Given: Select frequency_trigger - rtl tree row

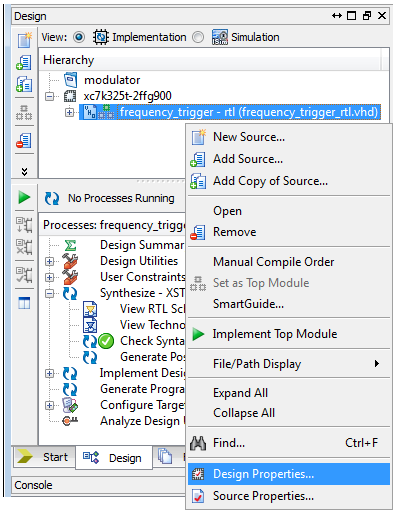Looking at the screenshot, I should (230, 112).
